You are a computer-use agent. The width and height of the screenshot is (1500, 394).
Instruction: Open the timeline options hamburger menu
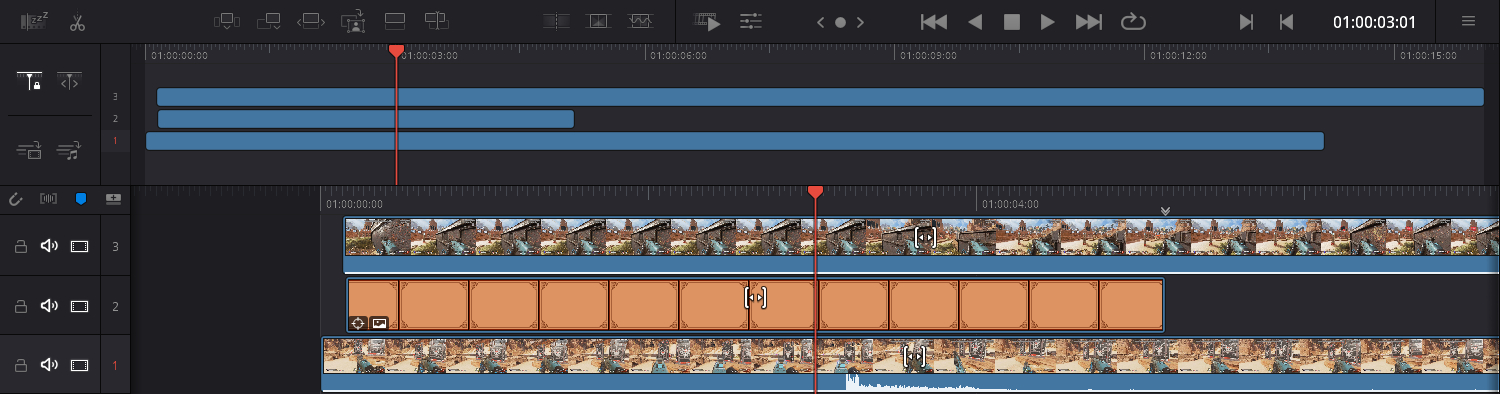point(1468,21)
